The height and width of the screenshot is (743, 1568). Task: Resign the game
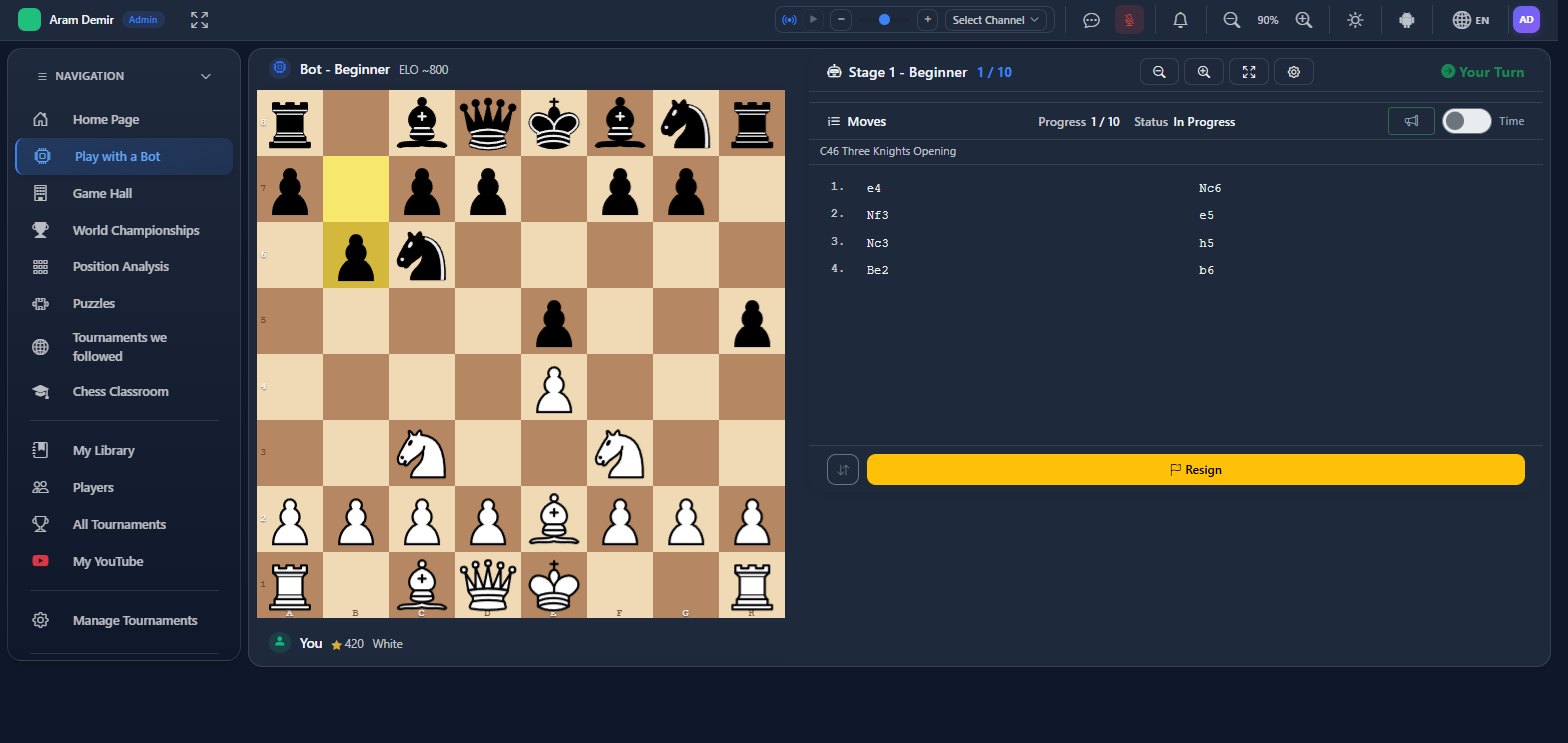tap(1196, 469)
